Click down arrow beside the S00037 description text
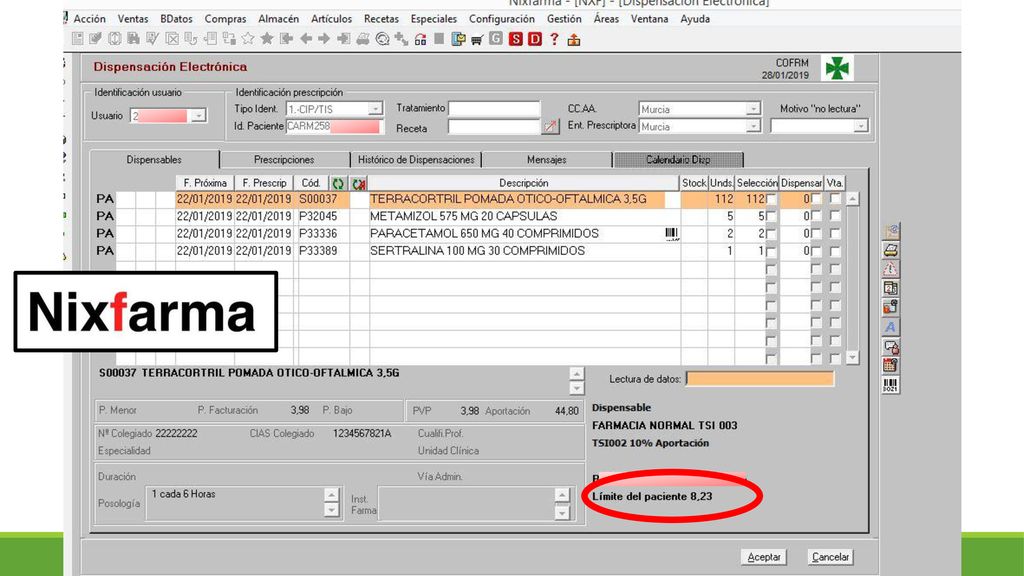Viewport: 1024px width, 576px height. [x=576, y=389]
